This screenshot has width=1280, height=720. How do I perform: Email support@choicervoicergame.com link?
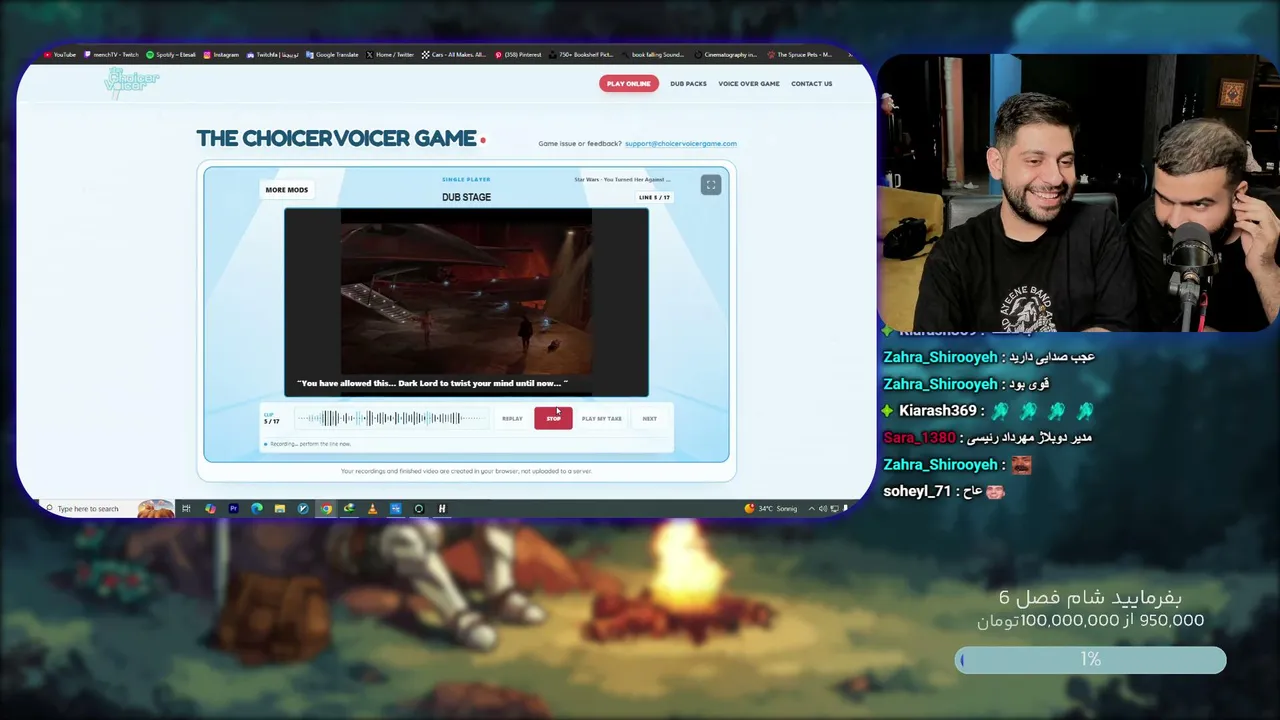[681, 144]
